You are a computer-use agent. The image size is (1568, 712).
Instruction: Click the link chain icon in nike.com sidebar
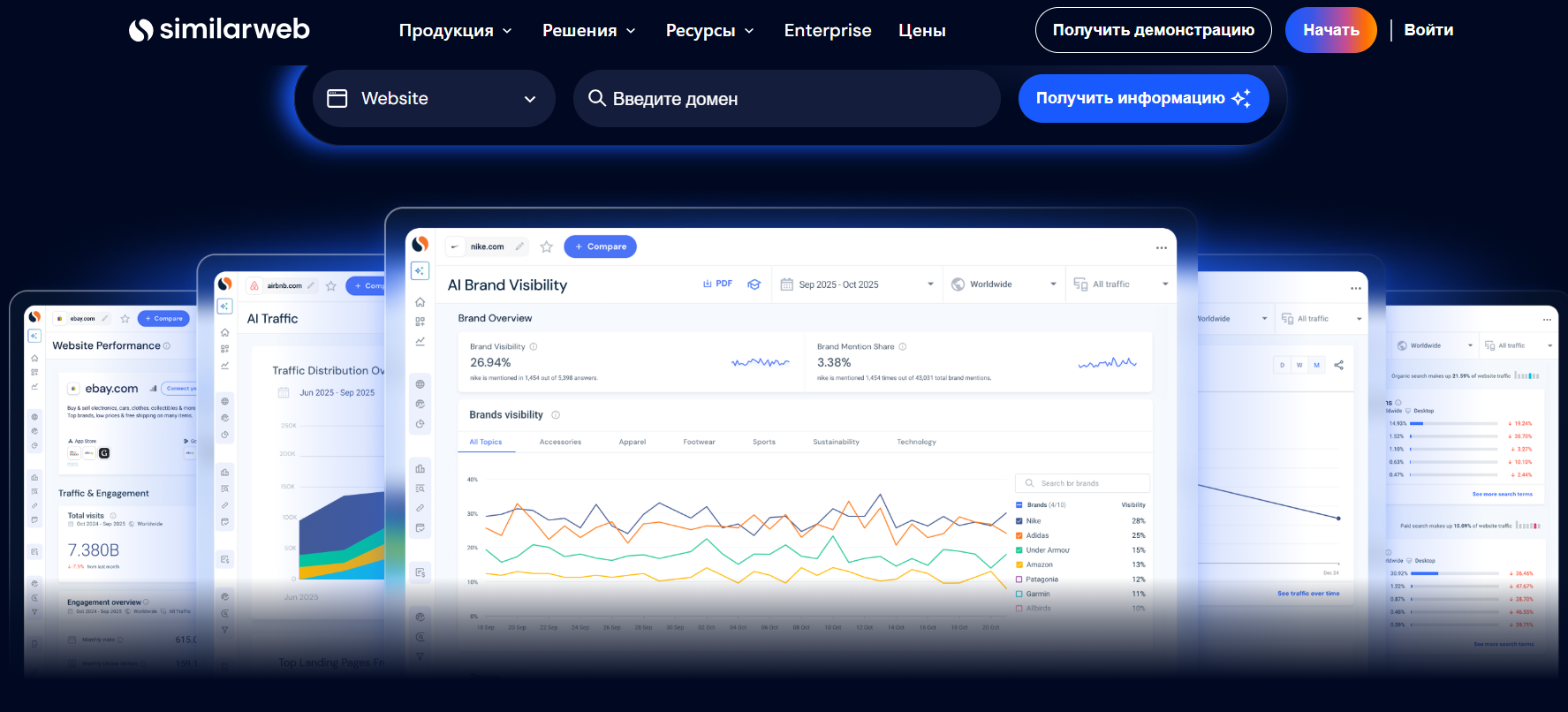pyautogui.click(x=420, y=508)
